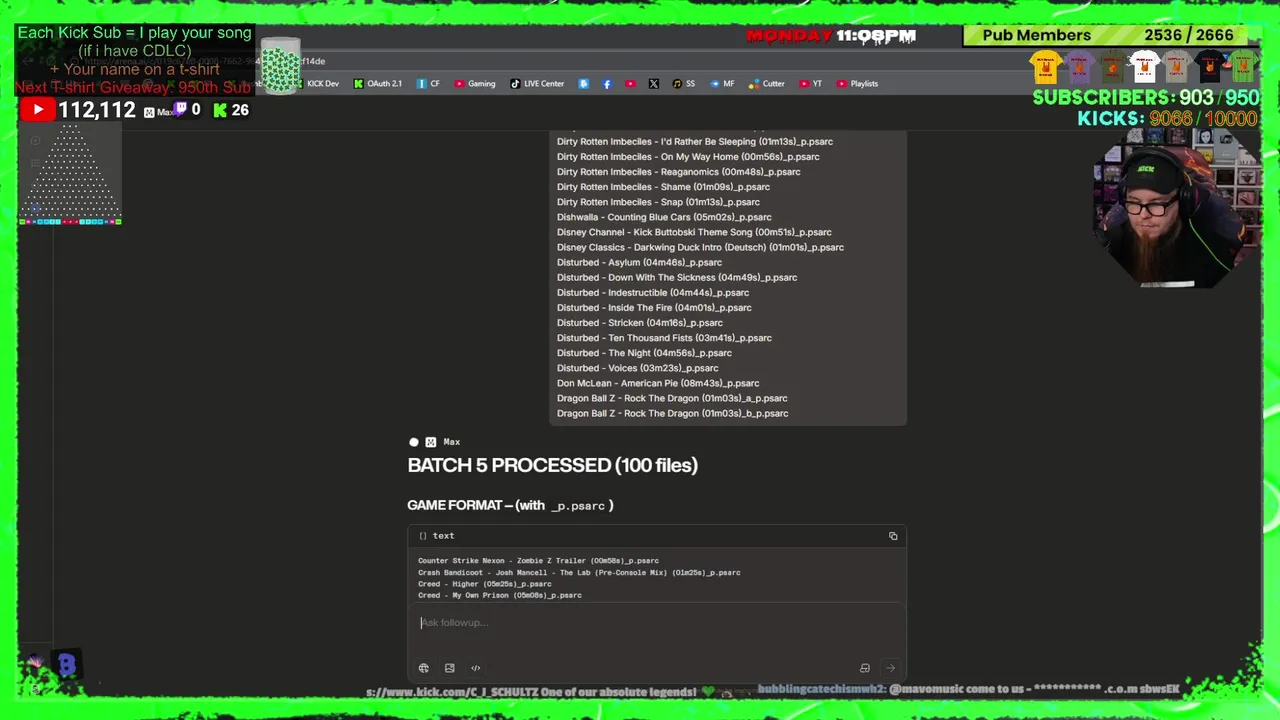Open the X icon bookmark
The height and width of the screenshot is (720, 1280).
click(654, 84)
